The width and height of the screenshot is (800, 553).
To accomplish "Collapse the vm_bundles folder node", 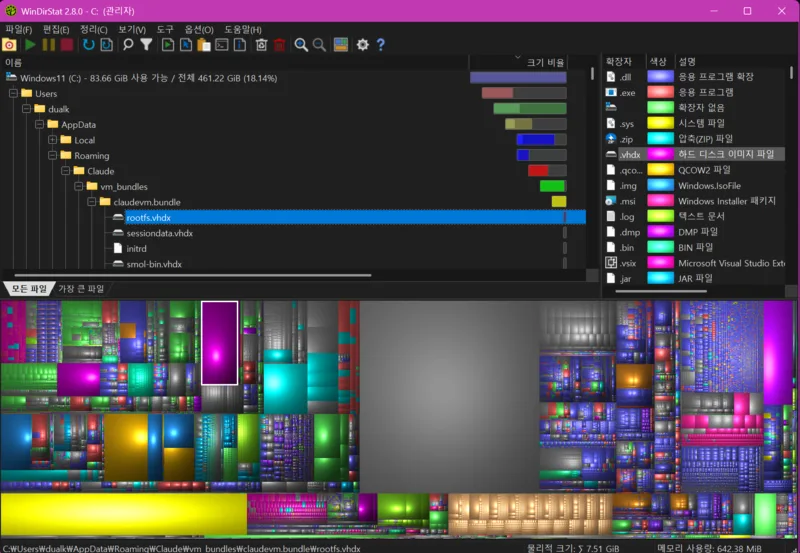I will coord(79,186).
